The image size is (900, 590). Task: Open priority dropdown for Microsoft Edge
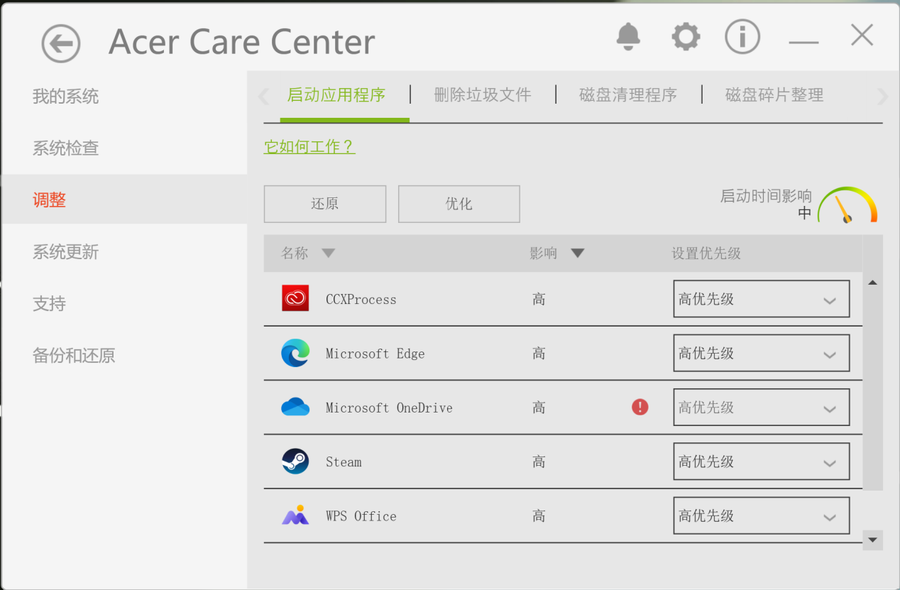point(761,353)
